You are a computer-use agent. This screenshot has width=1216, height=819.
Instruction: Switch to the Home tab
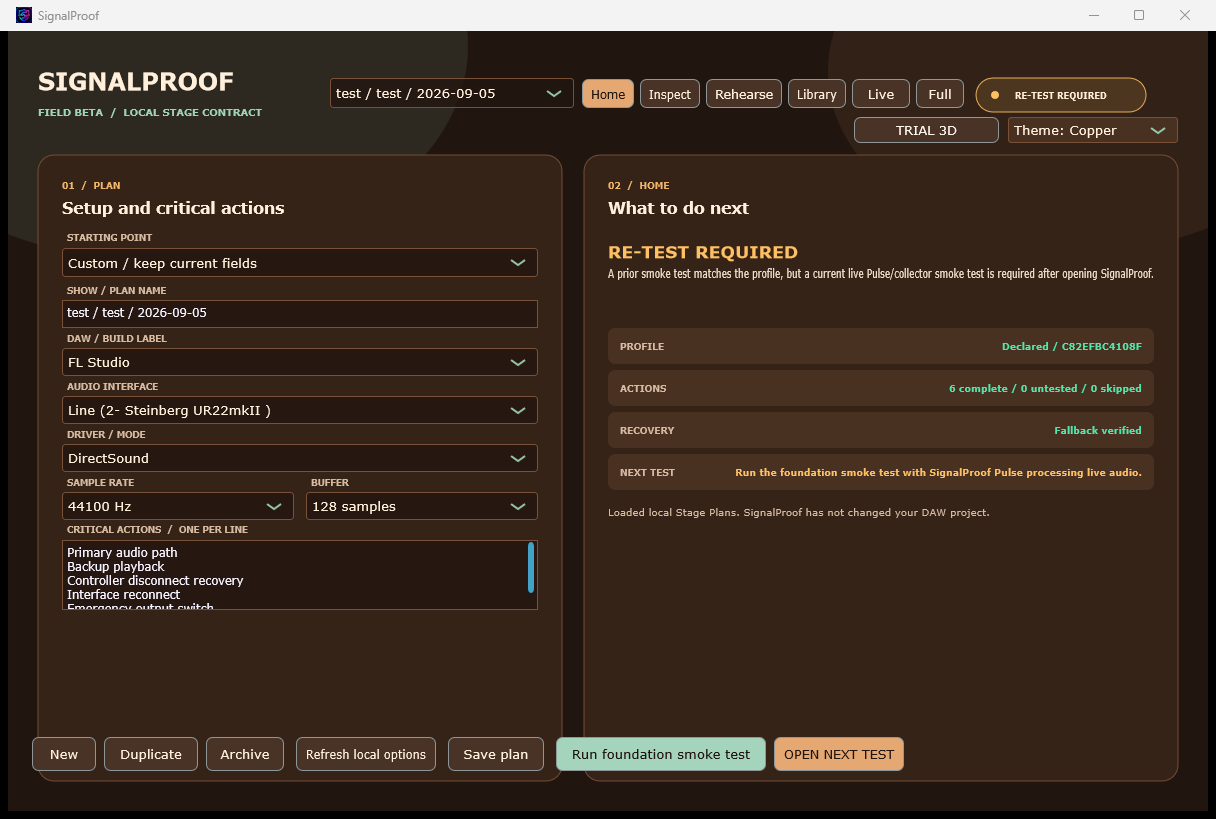[608, 94]
